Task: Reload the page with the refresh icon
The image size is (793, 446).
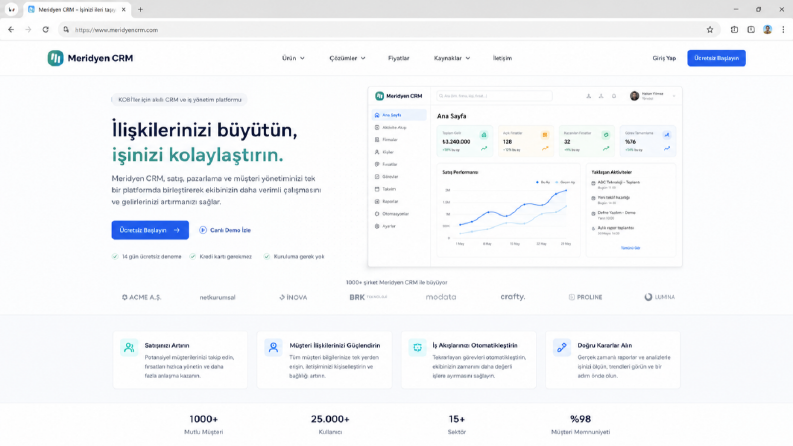Action: coord(46,30)
